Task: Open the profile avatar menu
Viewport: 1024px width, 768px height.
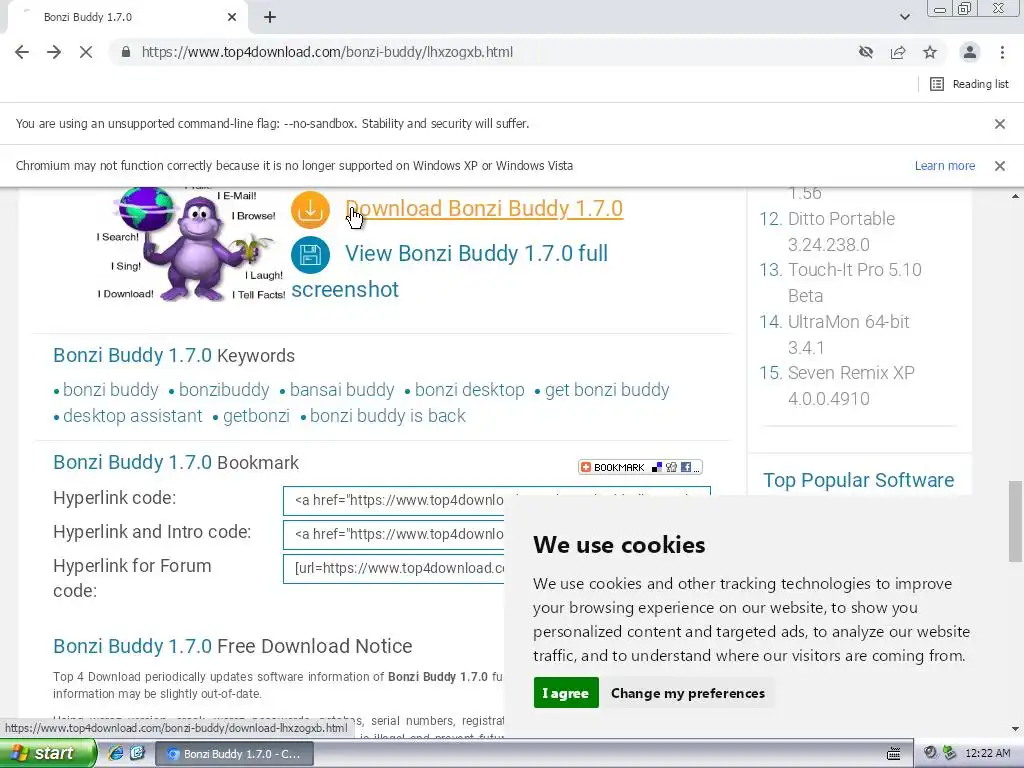Action: [x=970, y=52]
